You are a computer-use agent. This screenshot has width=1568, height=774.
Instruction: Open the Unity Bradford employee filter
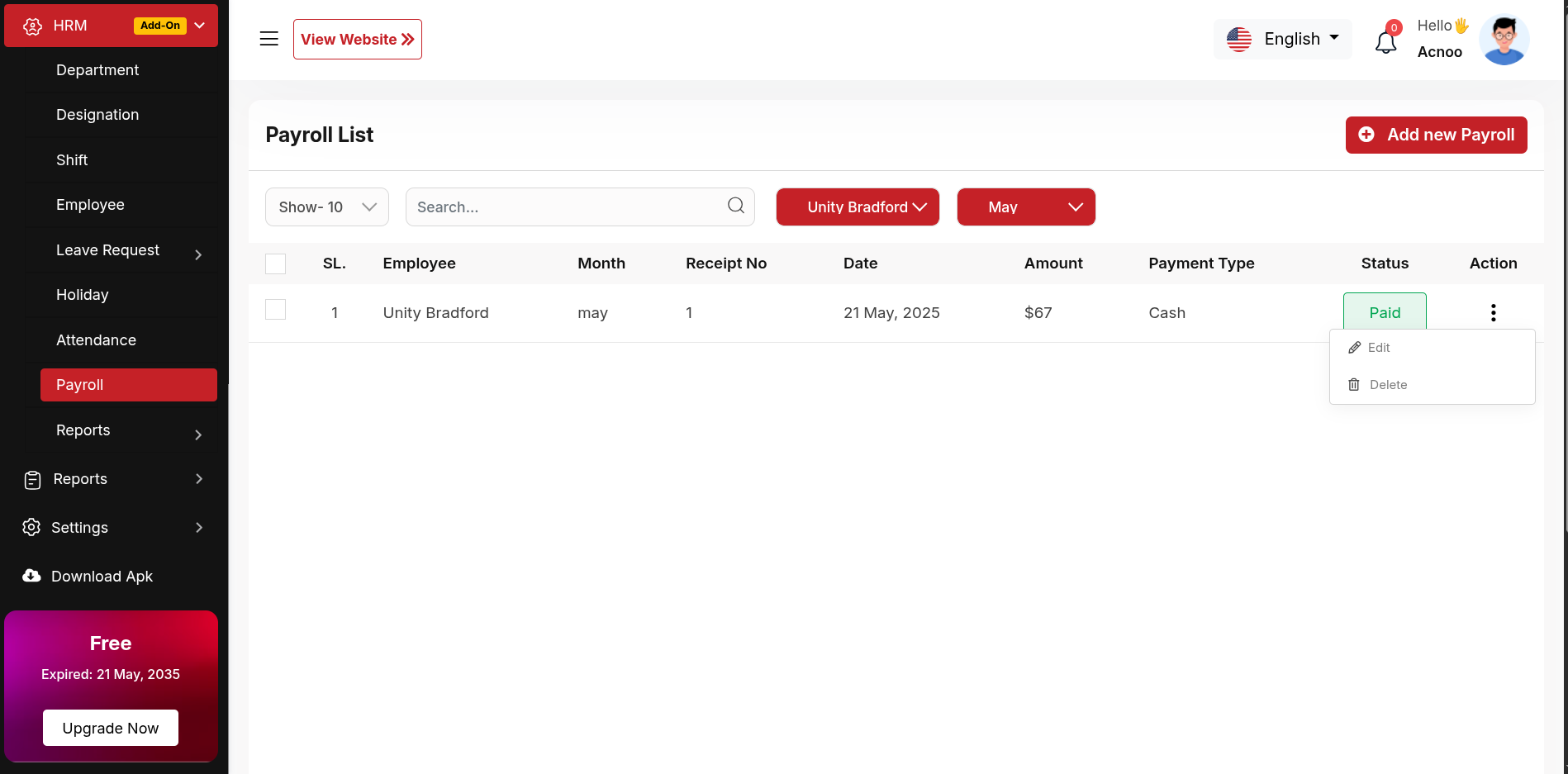(x=857, y=207)
